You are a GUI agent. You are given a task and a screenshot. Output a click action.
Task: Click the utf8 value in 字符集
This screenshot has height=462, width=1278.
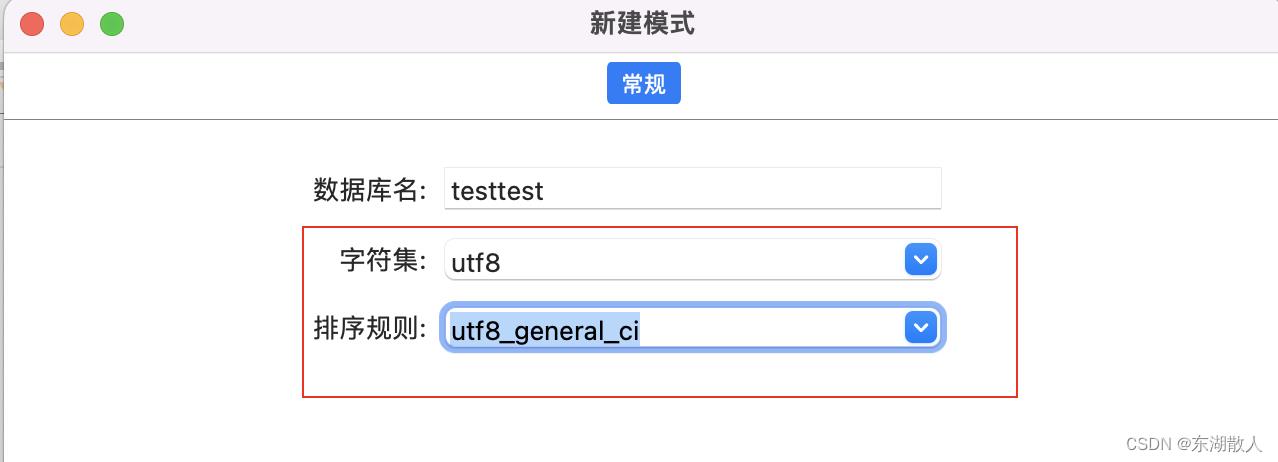pos(476,263)
